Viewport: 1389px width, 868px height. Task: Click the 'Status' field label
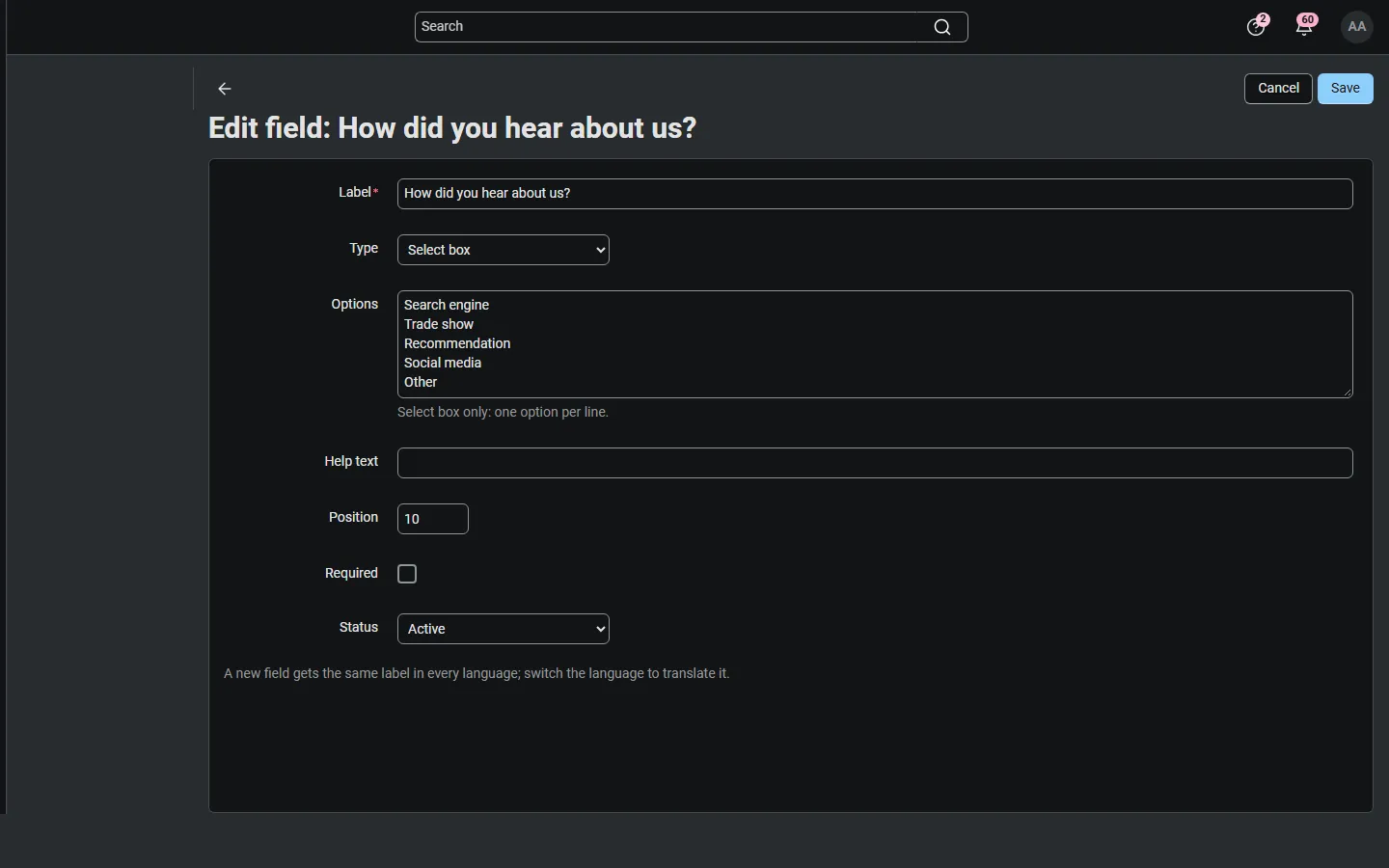pos(359,628)
